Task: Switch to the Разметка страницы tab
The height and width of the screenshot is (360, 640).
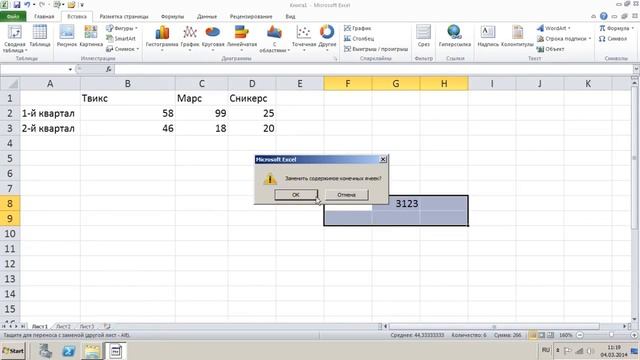Action: click(124, 16)
